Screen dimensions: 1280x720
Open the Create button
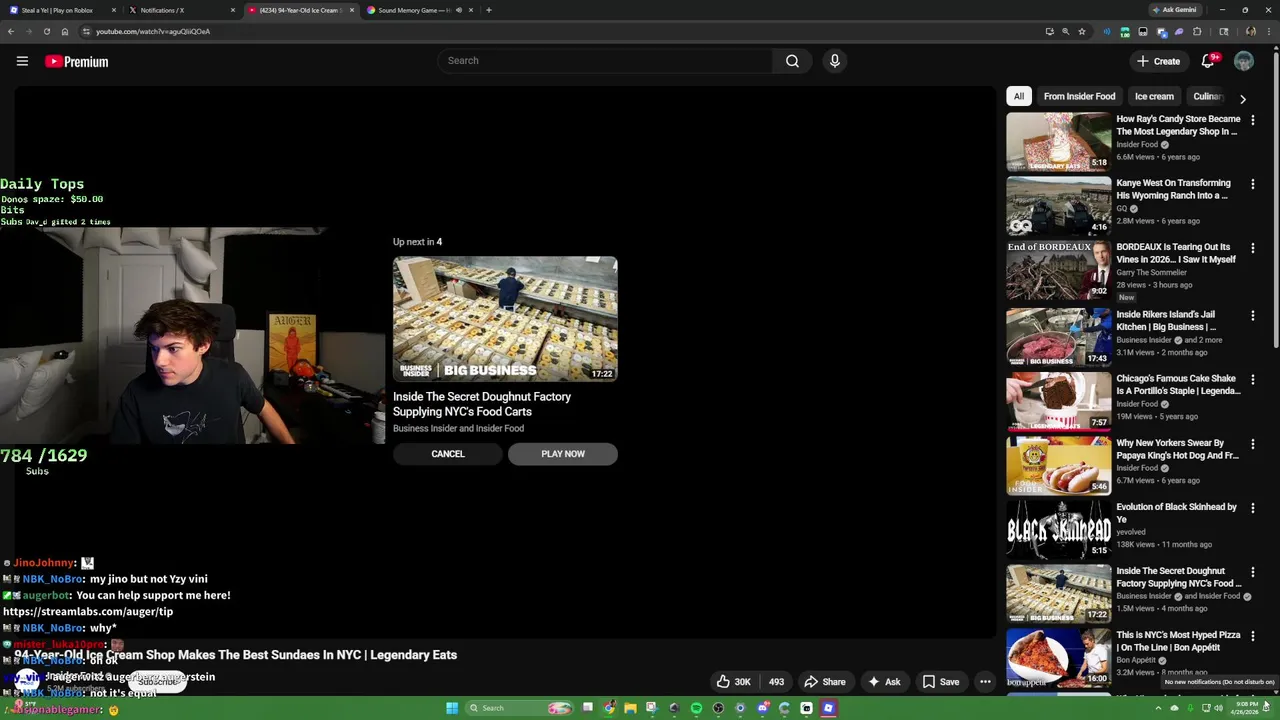1158,61
